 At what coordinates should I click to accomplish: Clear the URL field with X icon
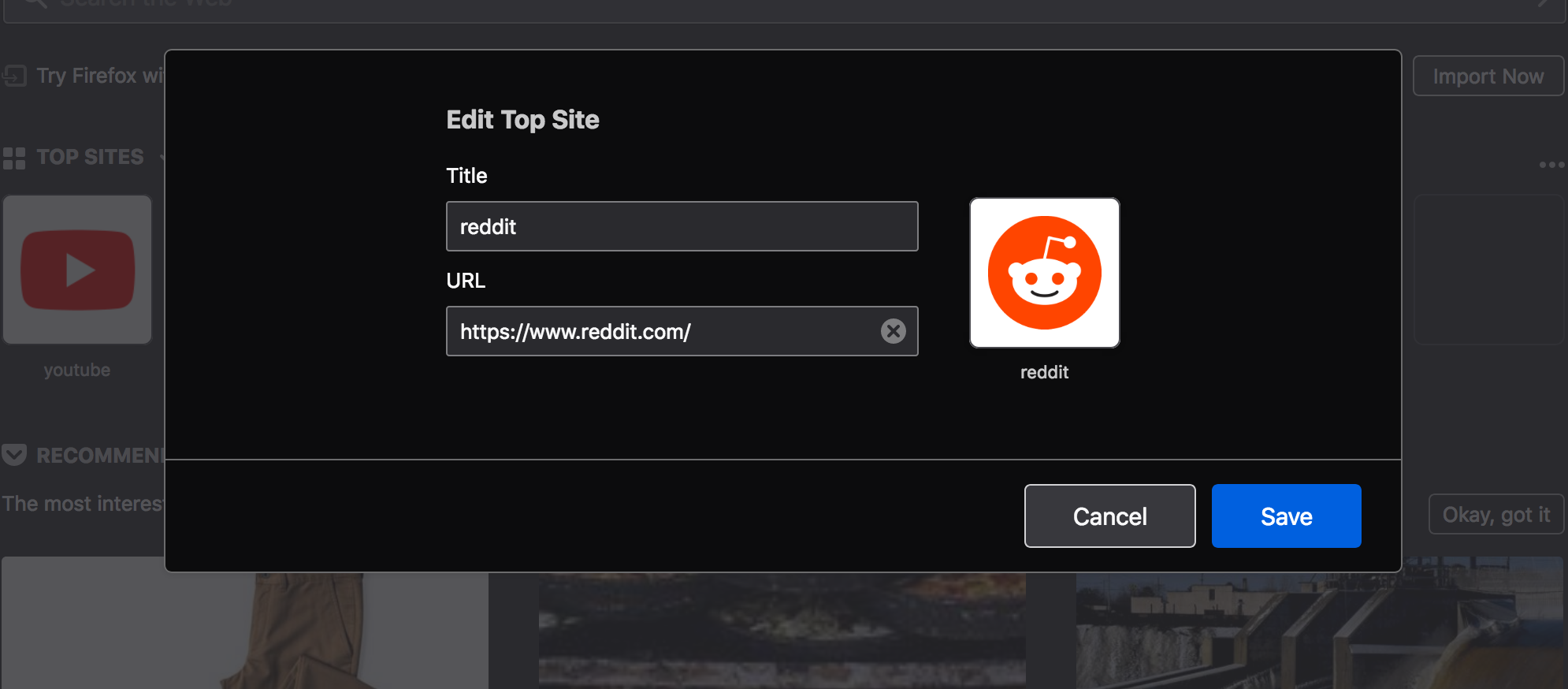893,331
